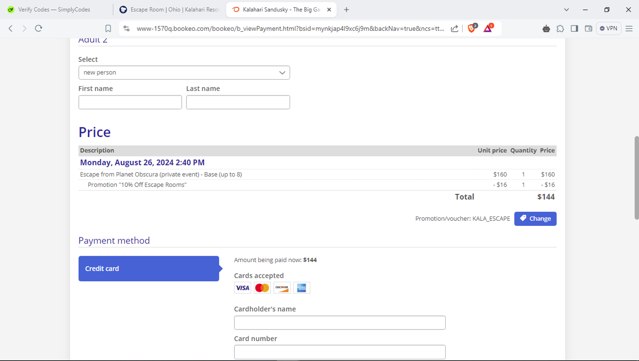Click the 'Payment method' heading

114,240
